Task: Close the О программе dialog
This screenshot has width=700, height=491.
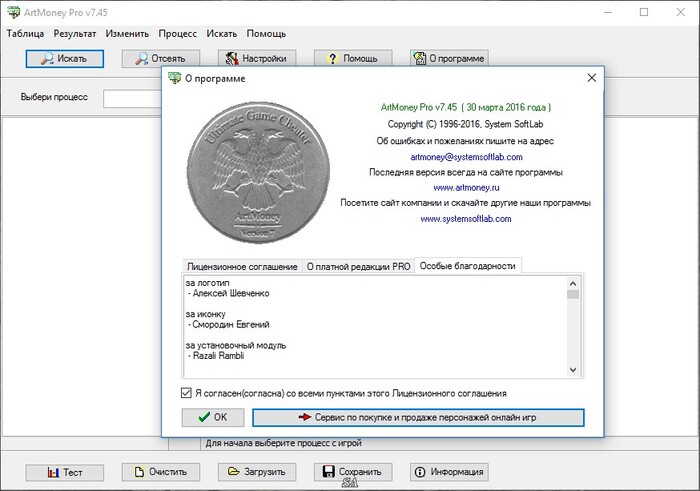Action: pyautogui.click(x=591, y=78)
